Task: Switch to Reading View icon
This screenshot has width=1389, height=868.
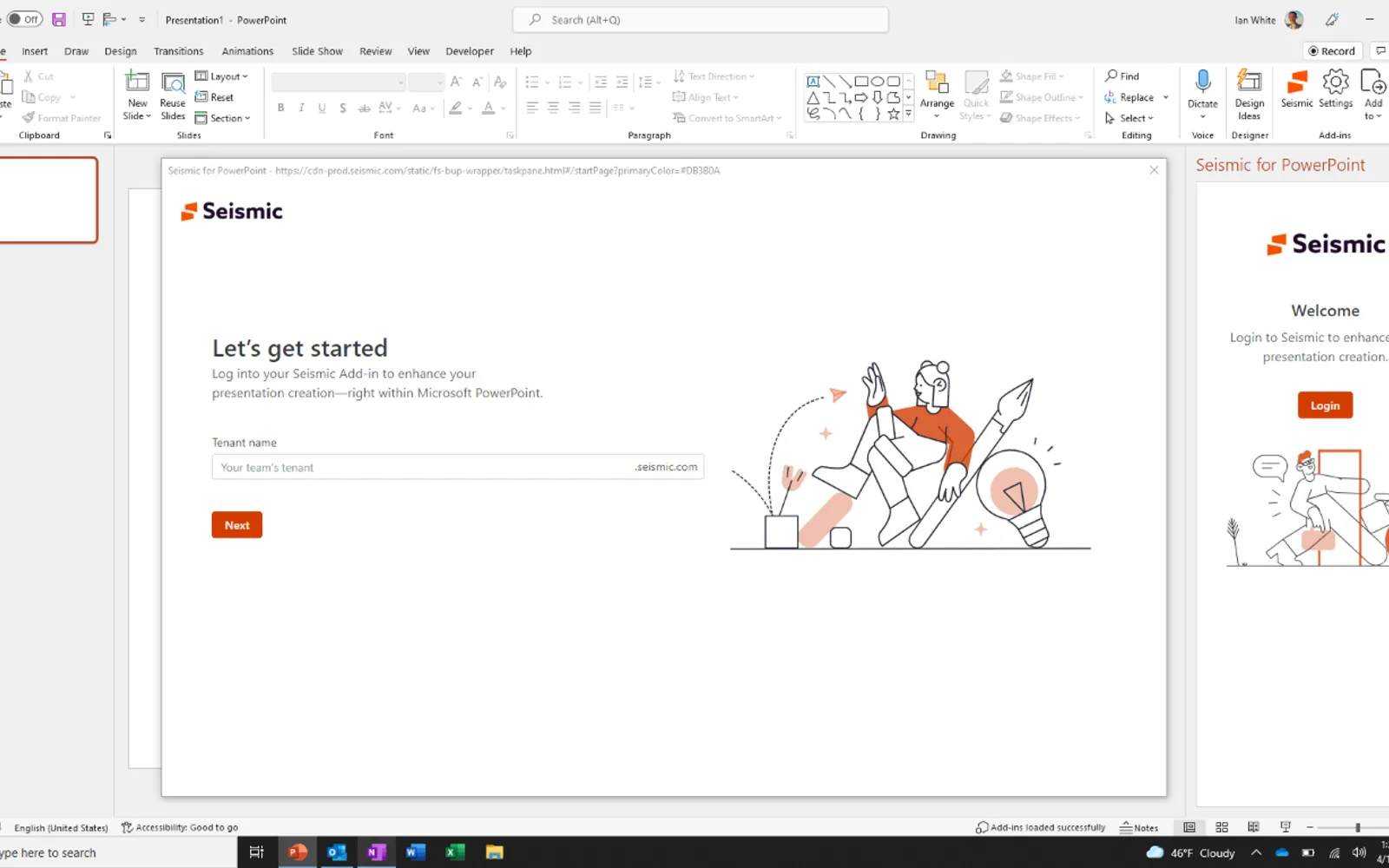Action: click(x=1253, y=827)
